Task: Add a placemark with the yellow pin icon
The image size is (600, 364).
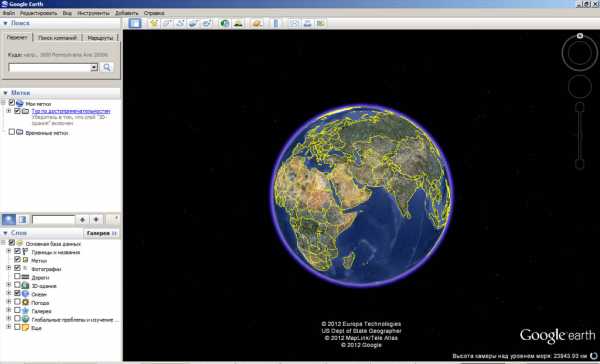Action: 154,23
